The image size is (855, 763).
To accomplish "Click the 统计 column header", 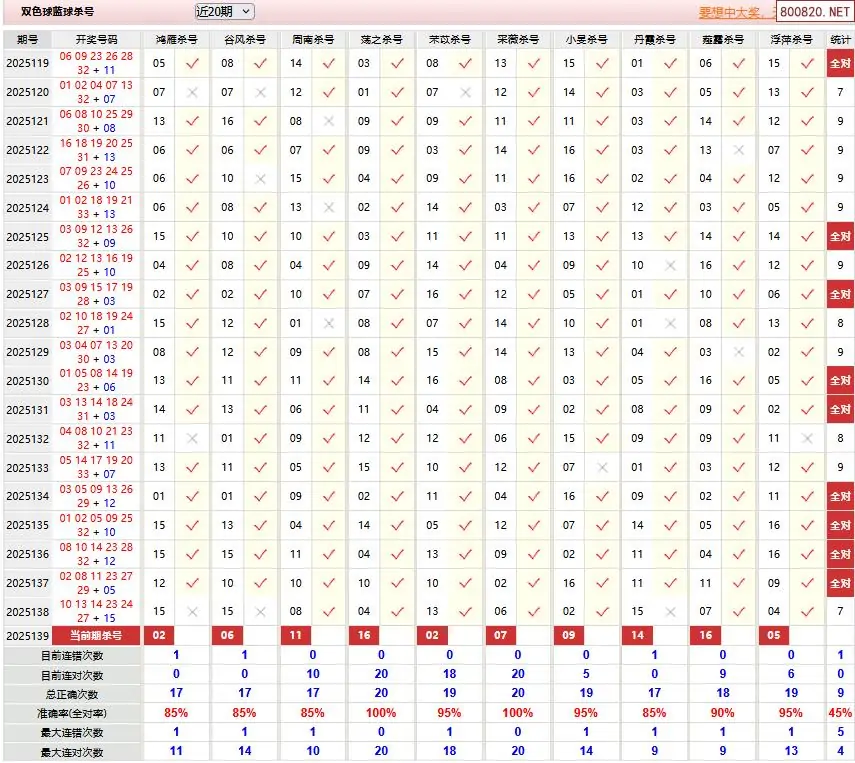I will coord(840,39).
